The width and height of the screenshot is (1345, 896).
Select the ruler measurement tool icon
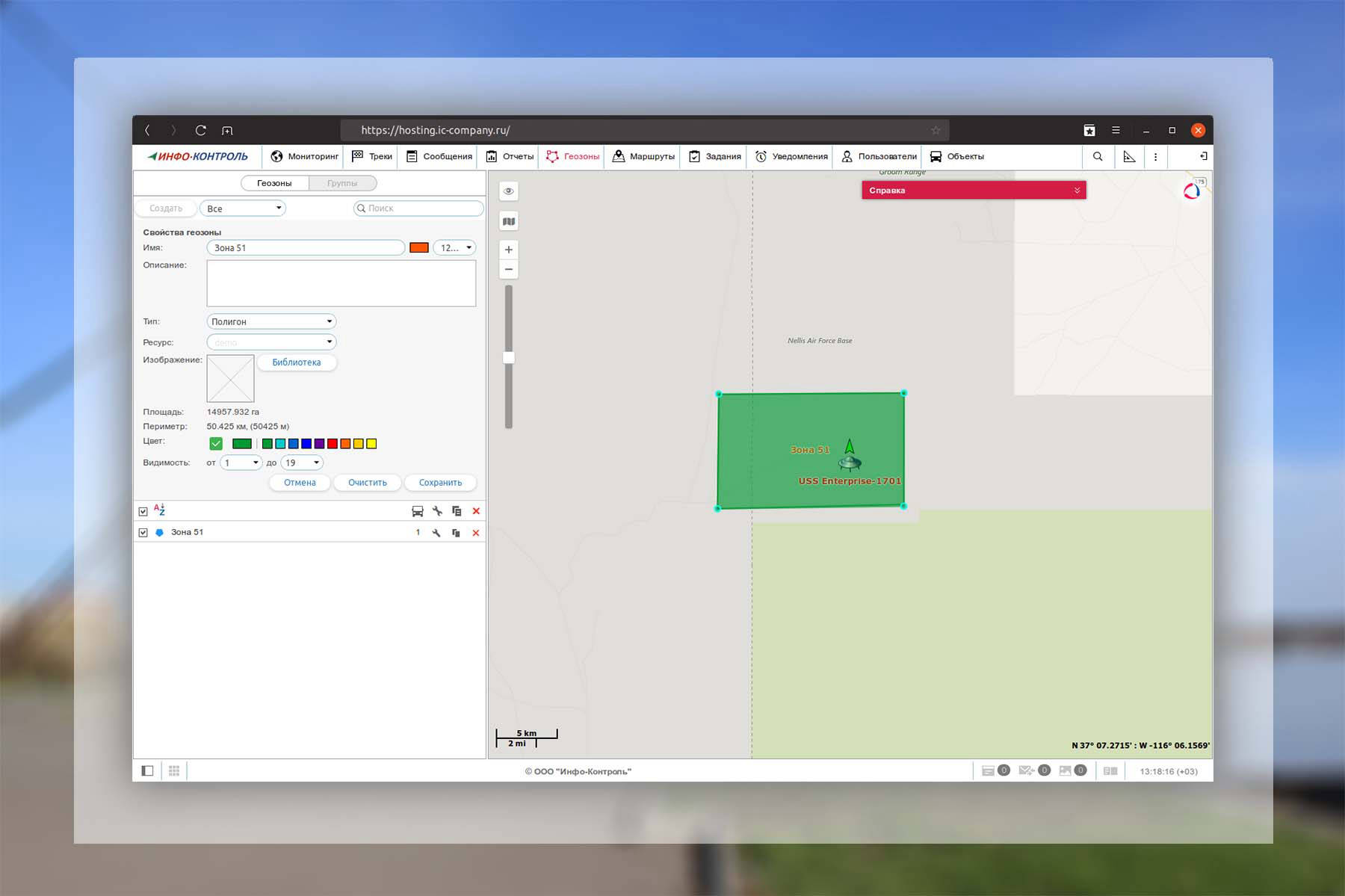point(1129,157)
